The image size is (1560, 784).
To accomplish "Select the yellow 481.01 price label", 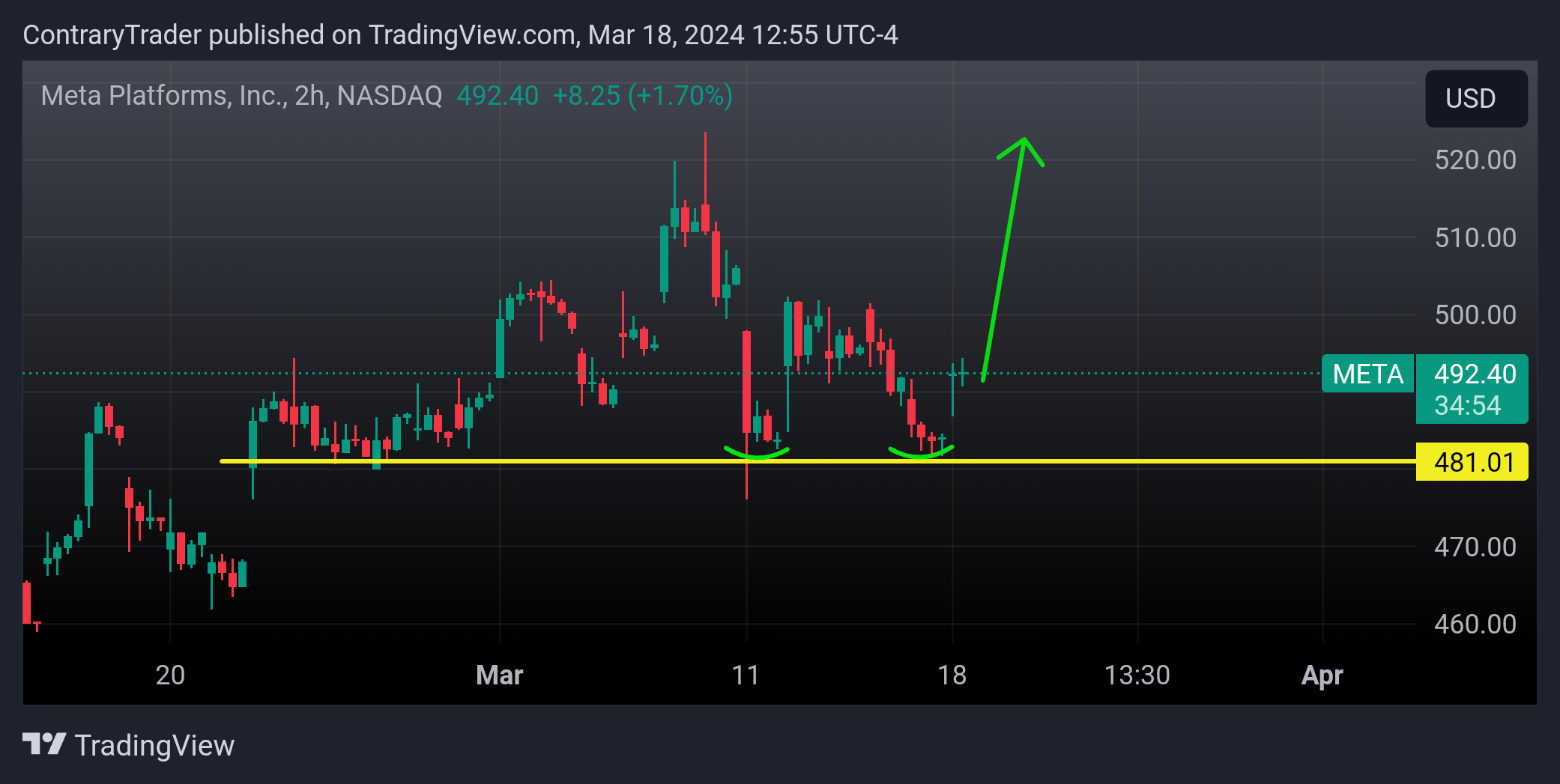I will click(1472, 462).
